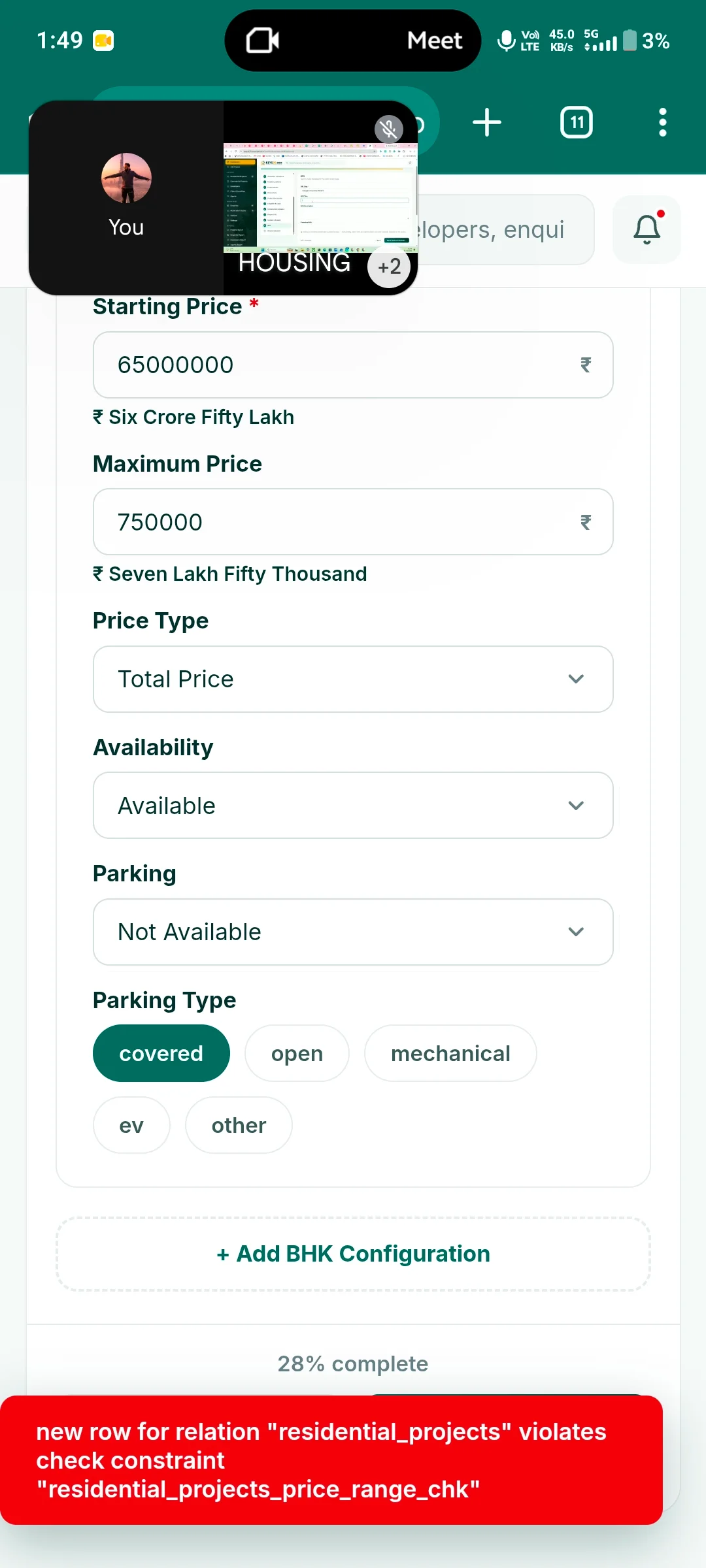
Task: Select the open parking type chip
Action: pyautogui.click(x=297, y=1053)
